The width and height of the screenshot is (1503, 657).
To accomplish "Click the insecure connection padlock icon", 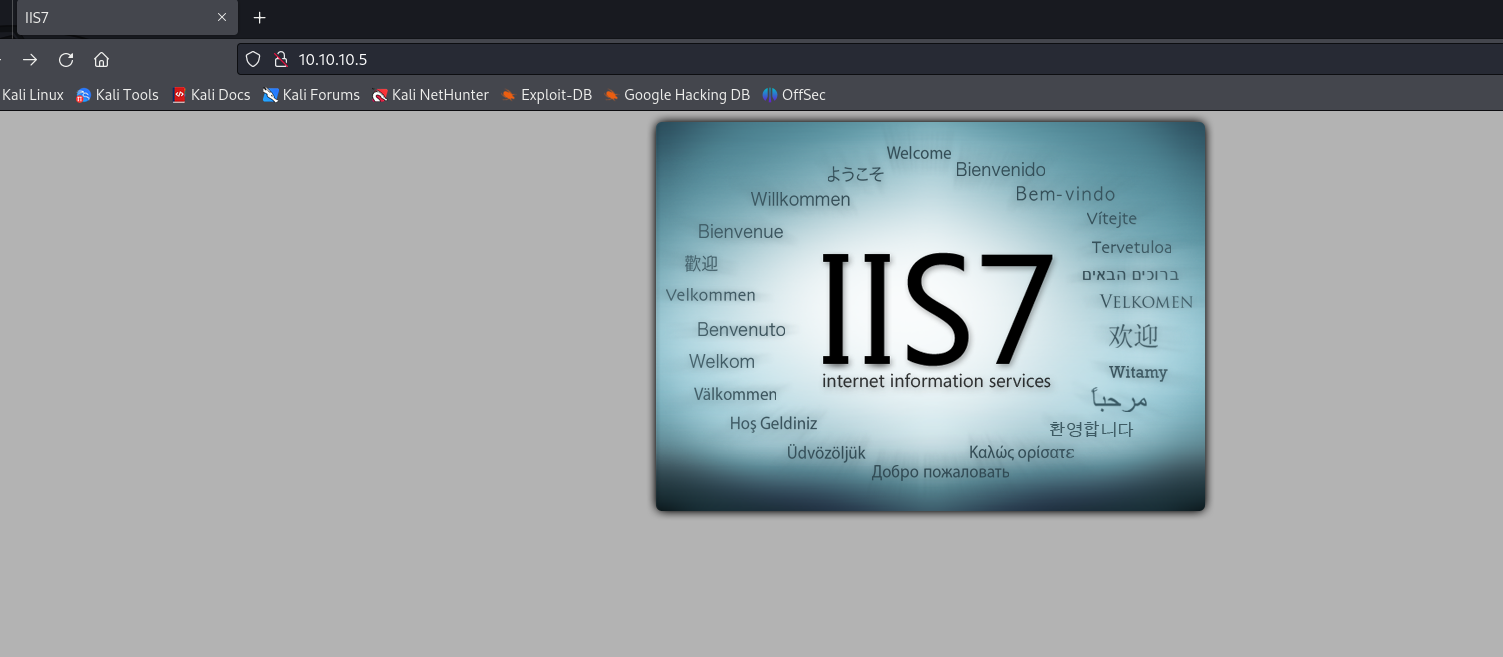I will click(280, 59).
